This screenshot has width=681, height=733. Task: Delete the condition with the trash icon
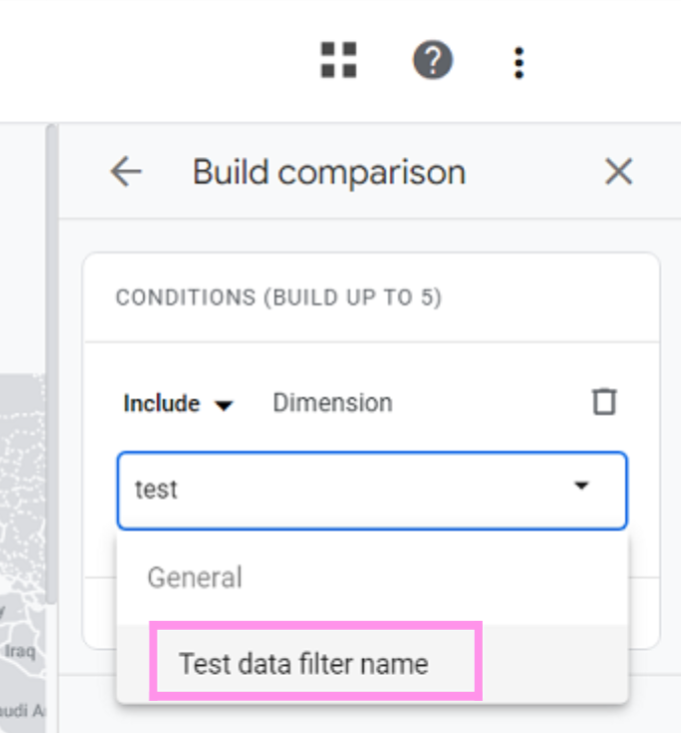point(604,402)
